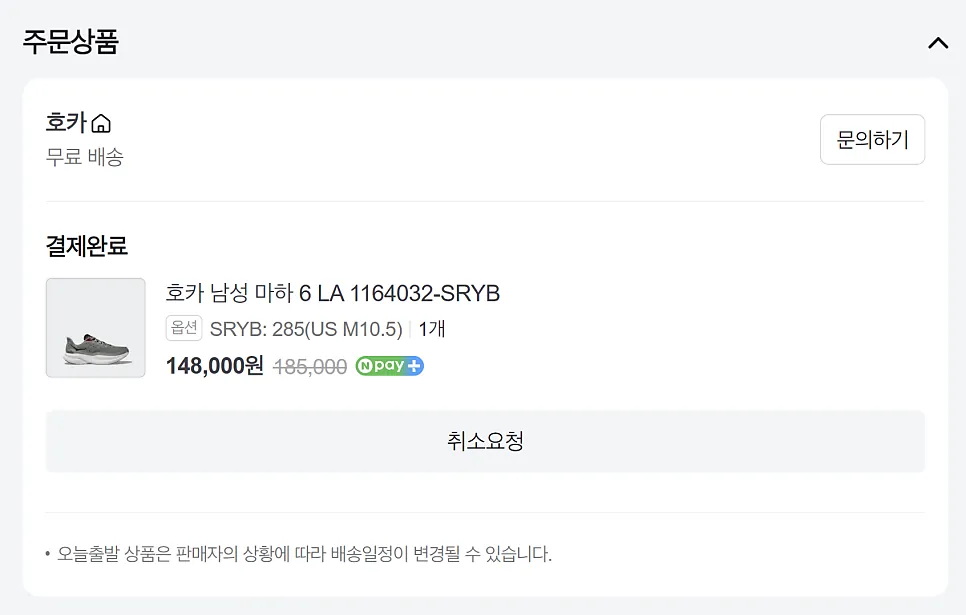
Task: Click the 무료 배송 shipping label
Action: [x=85, y=157]
